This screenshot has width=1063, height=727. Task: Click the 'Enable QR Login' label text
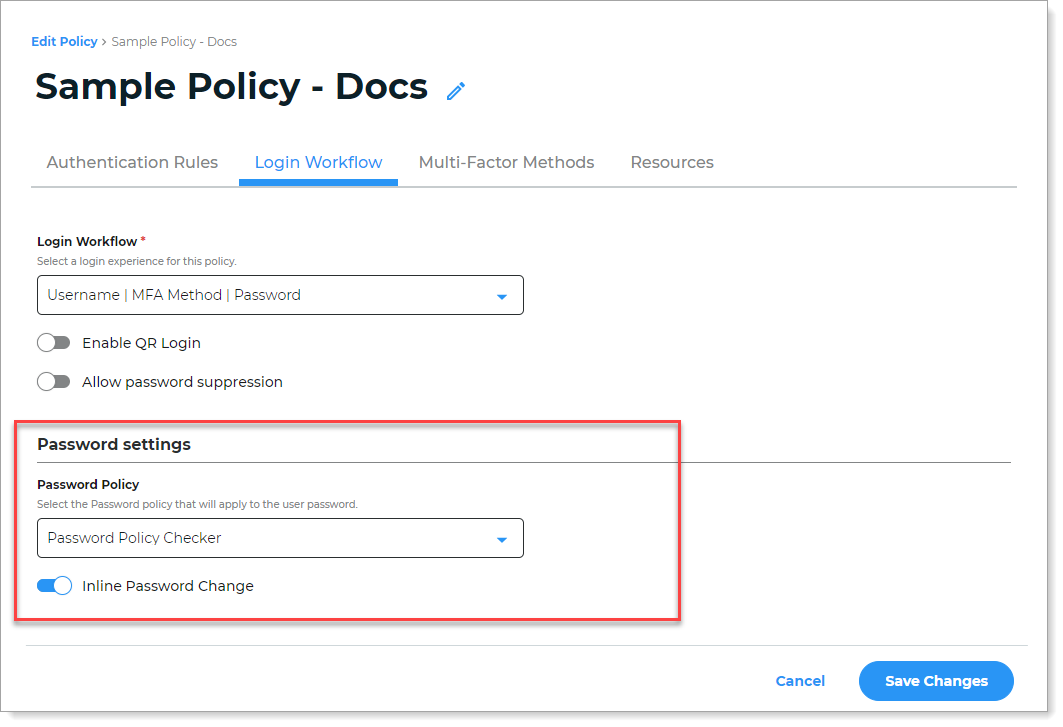click(x=141, y=343)
